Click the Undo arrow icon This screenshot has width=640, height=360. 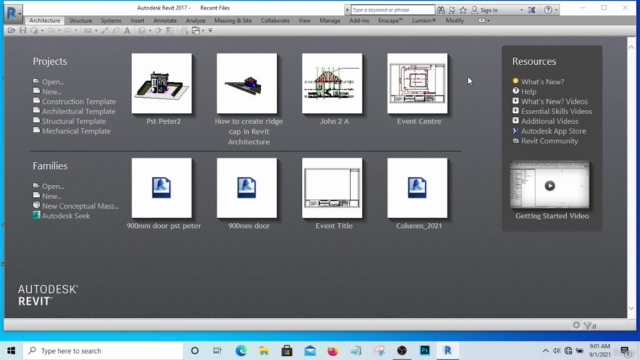[51, 31]
